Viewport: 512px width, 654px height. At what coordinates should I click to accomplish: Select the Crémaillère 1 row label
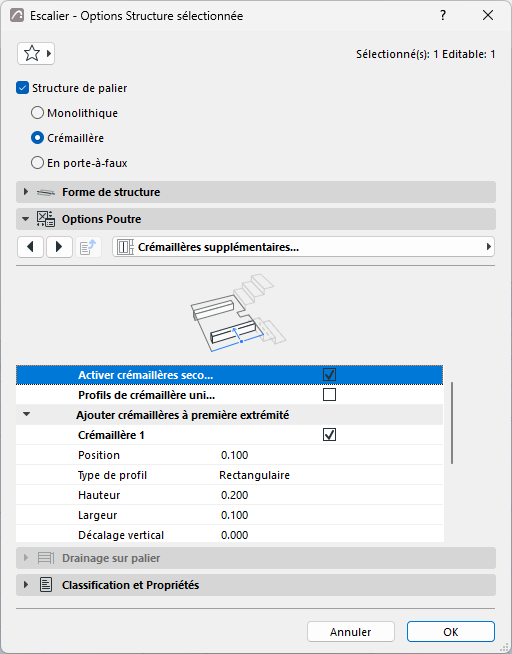(111, 435)
